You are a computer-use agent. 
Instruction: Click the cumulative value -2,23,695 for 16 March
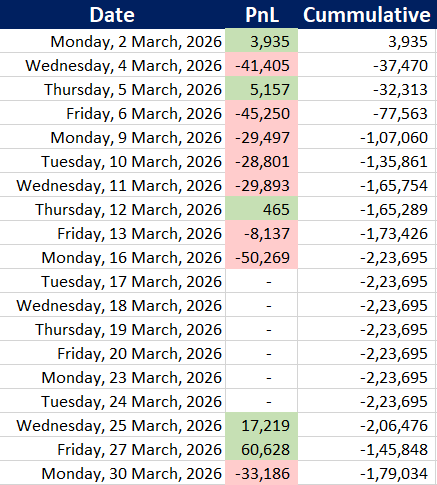coord(367,257)
